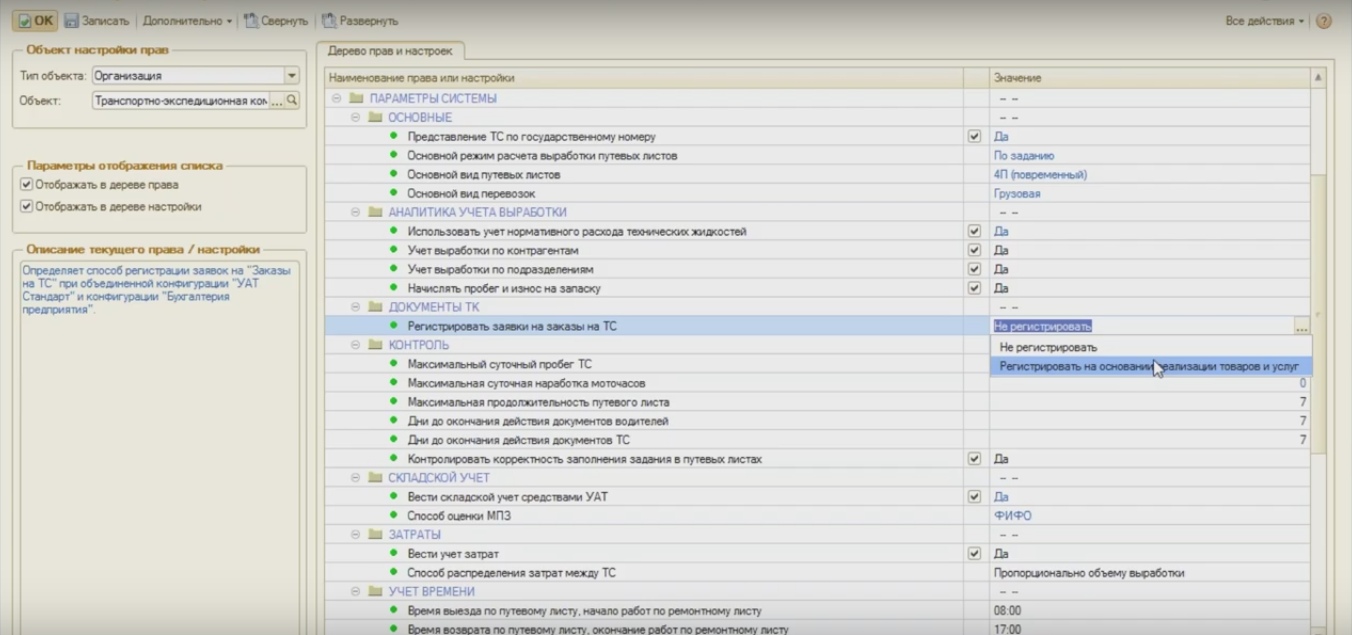Image resolution: width=1352 pixels, height=635 pixels.
Task: Click the ПАРАМЕТРЫ СИСТЕМЫ folder icon
Action: (x=356, y=99)
